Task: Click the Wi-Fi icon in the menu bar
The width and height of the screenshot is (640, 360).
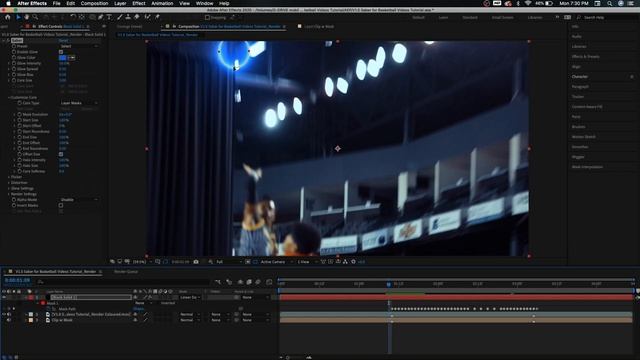Action: point(528,3)
